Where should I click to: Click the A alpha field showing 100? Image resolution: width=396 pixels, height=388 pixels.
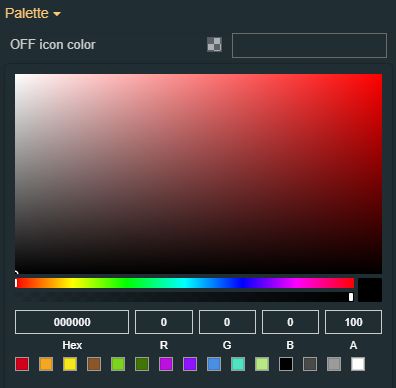coord(353,322)
